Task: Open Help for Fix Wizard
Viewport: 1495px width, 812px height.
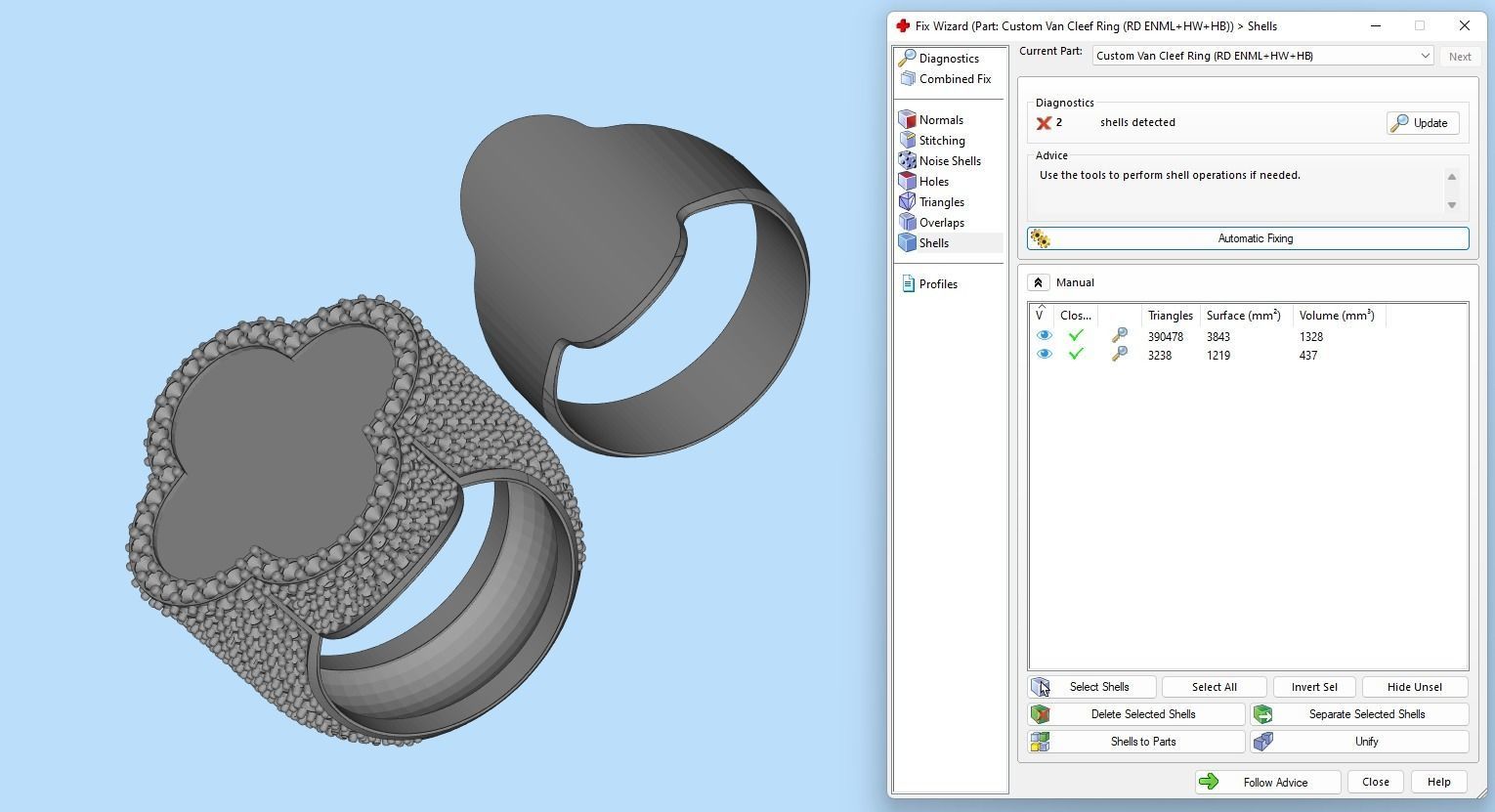Action: pyautogui.click(x=1438, y=782)
